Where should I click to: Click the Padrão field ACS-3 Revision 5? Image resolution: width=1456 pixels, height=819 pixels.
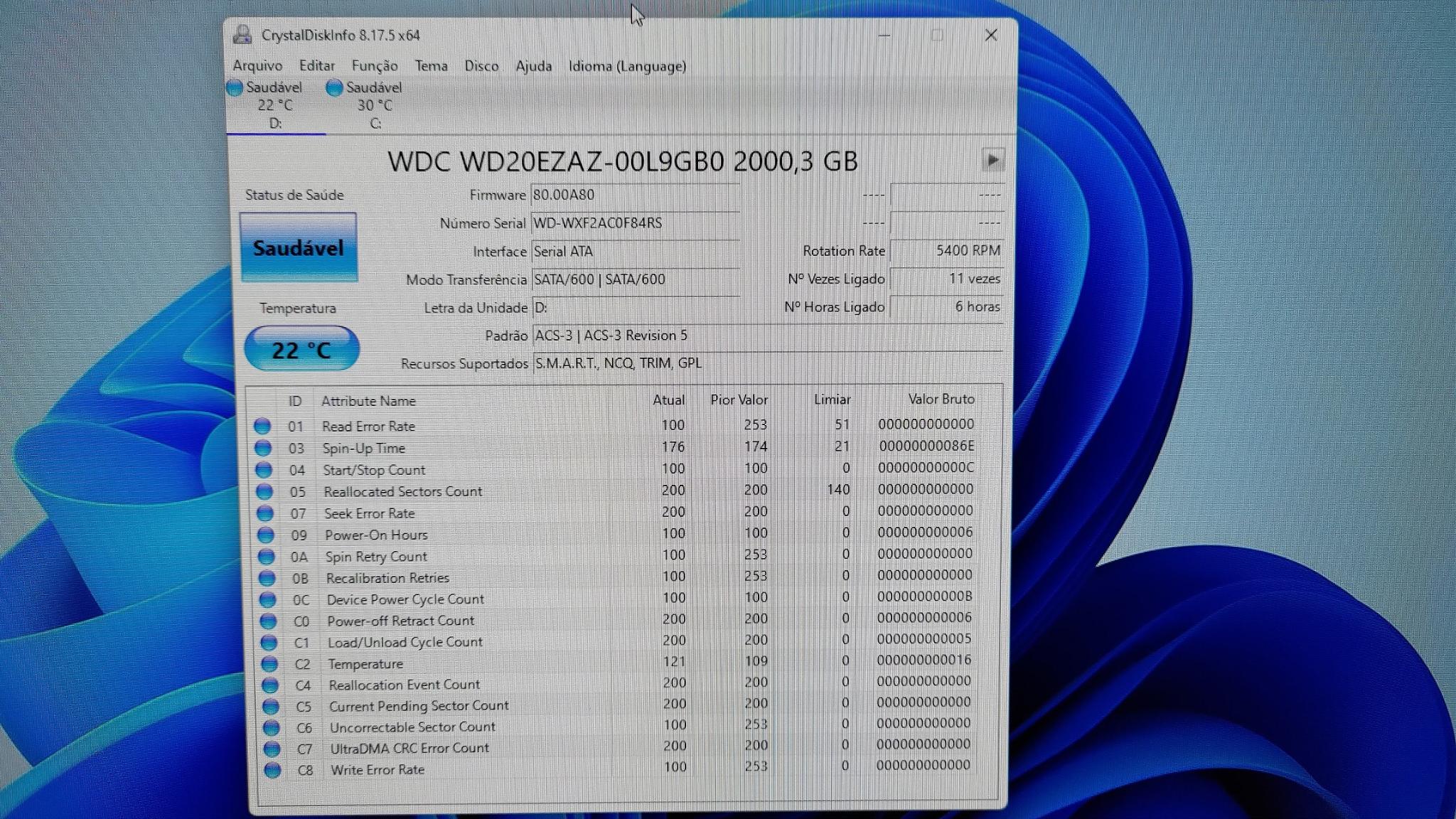pos(768,336)
